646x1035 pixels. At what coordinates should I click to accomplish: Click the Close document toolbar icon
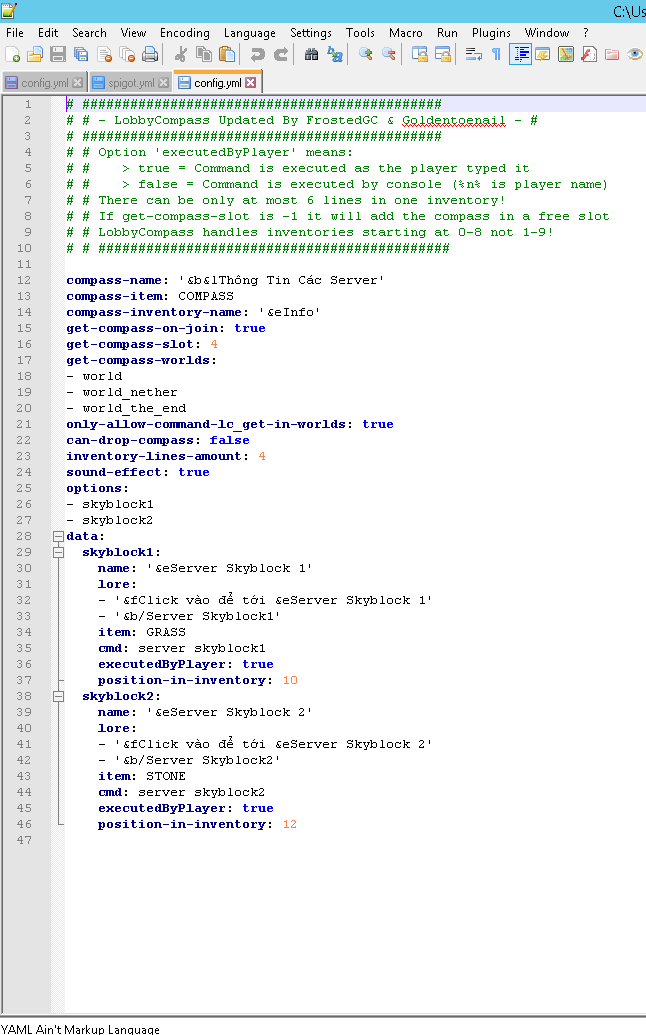tap(104, 55)
